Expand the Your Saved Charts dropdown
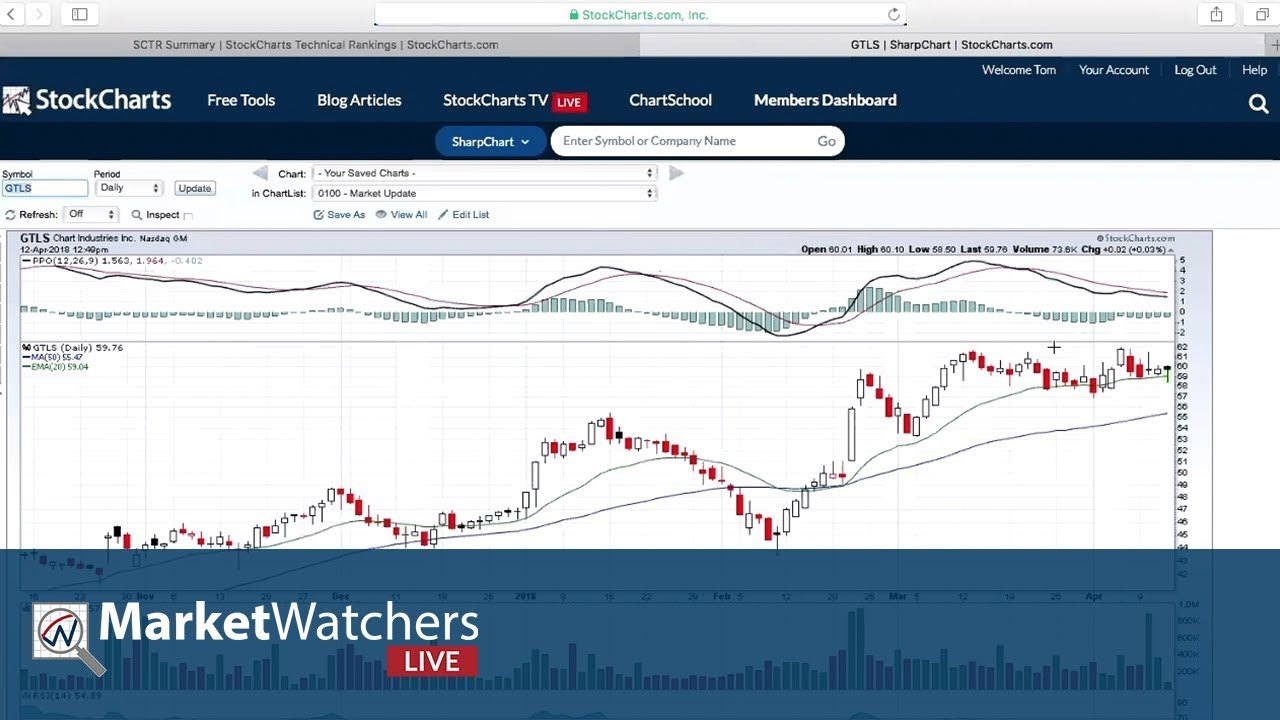This screenshot has height=720, width=1280. click(484, 173)
